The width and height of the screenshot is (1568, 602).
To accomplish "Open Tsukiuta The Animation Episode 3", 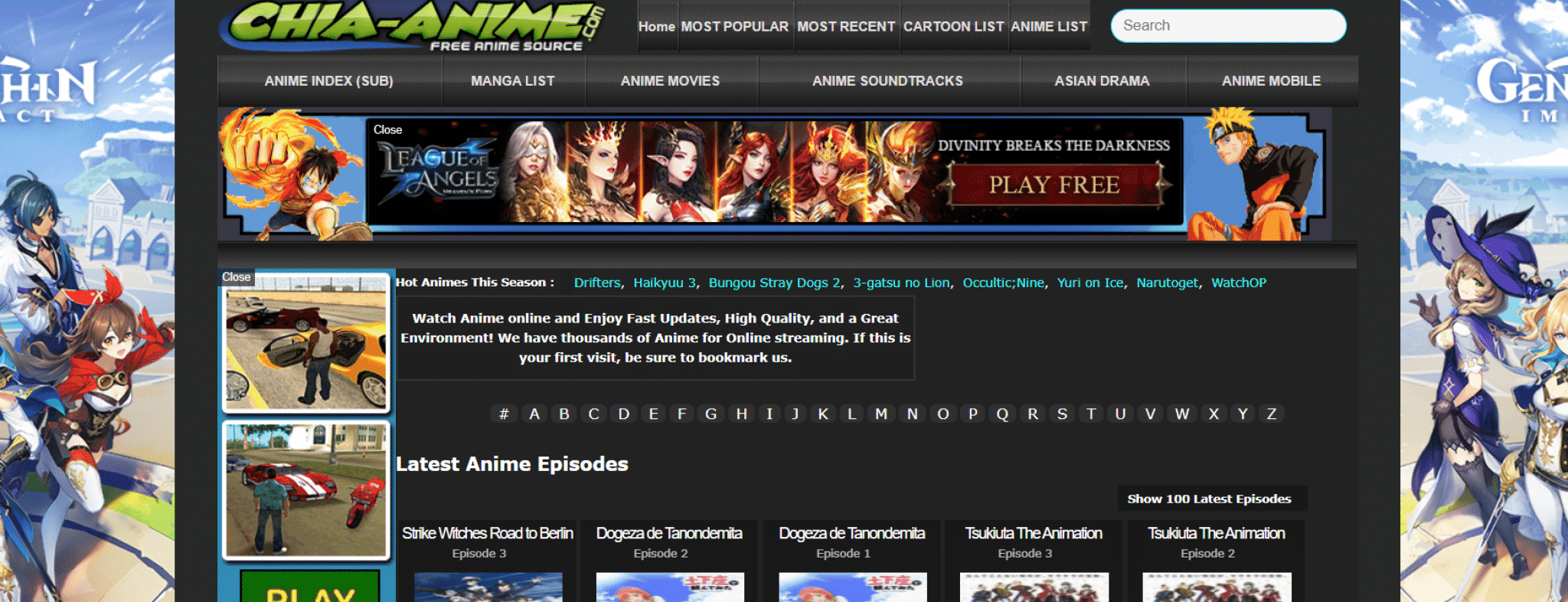I will (x=1034, y=533).
